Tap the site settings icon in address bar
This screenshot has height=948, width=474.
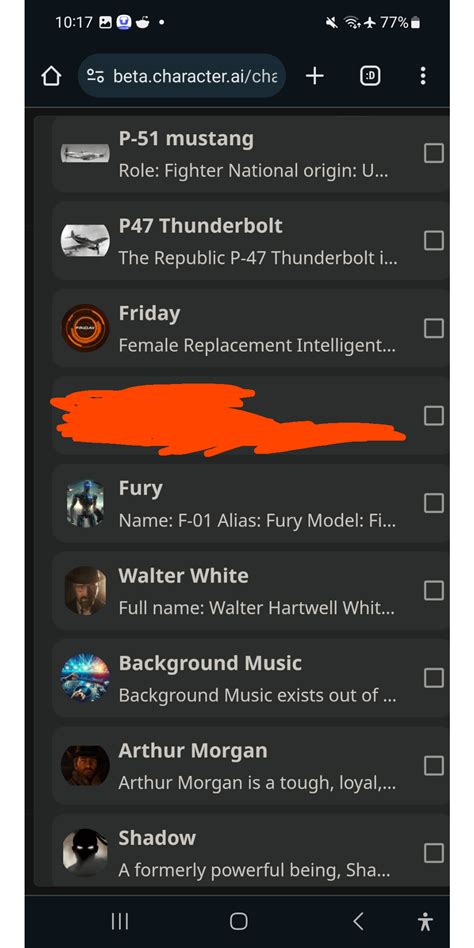[x=95, y=76]
